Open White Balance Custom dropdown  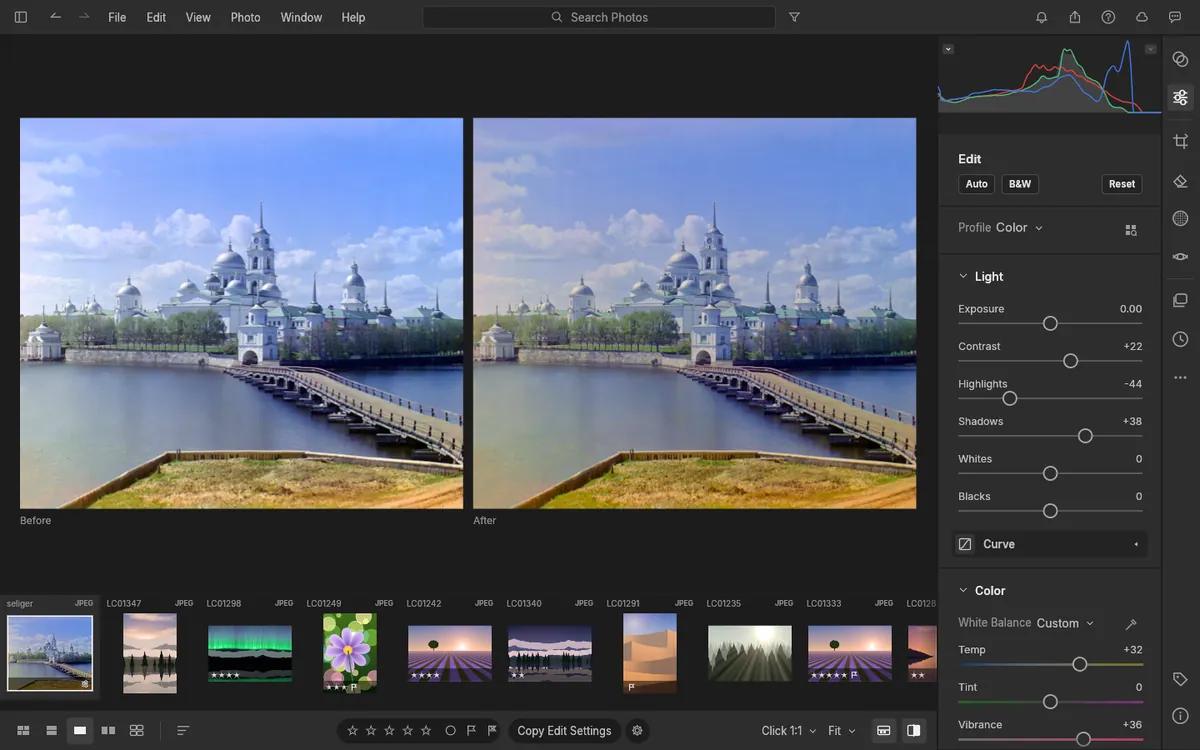[x=1065, y=623]
